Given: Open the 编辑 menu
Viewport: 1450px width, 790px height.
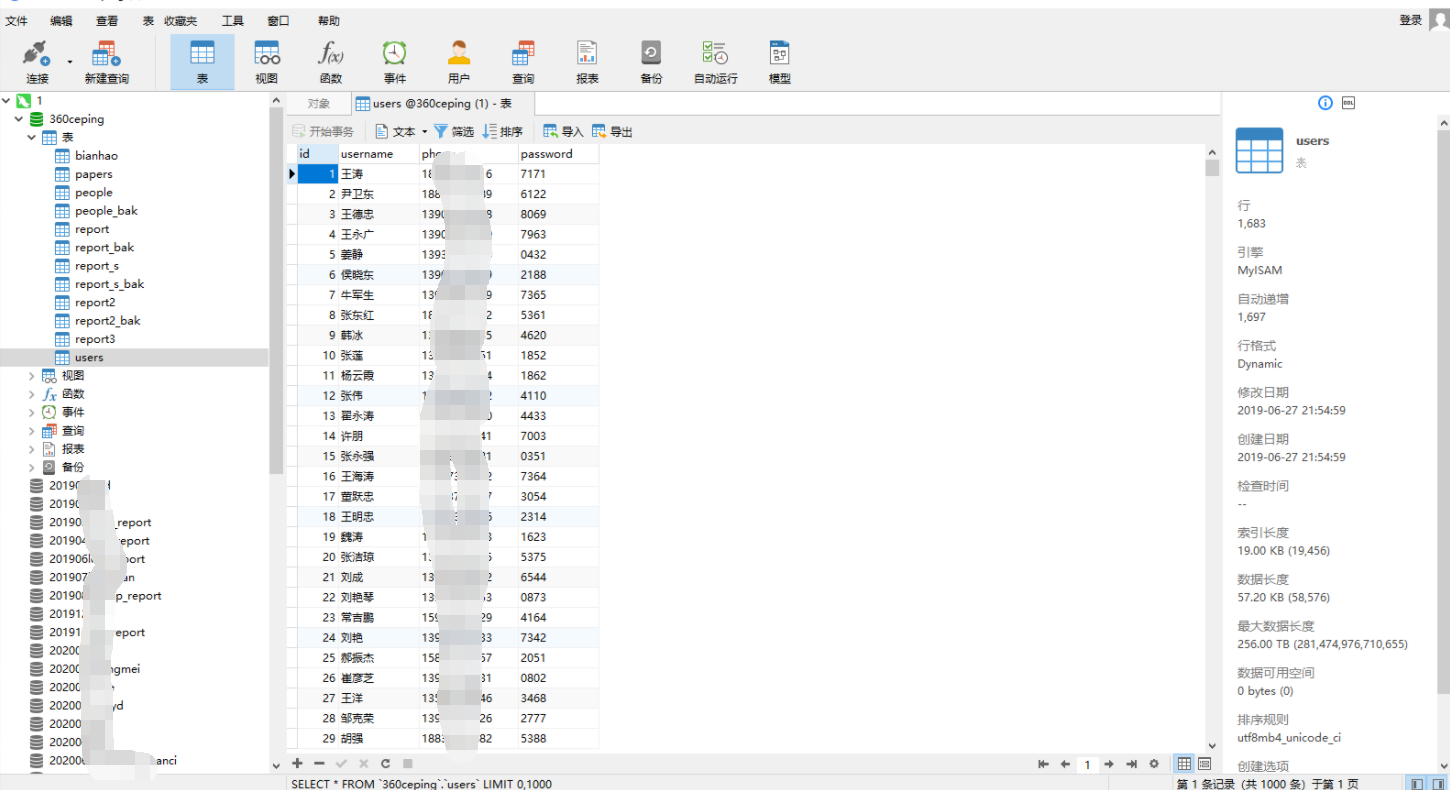Looking at the screenshot, I should pos(61,21).
